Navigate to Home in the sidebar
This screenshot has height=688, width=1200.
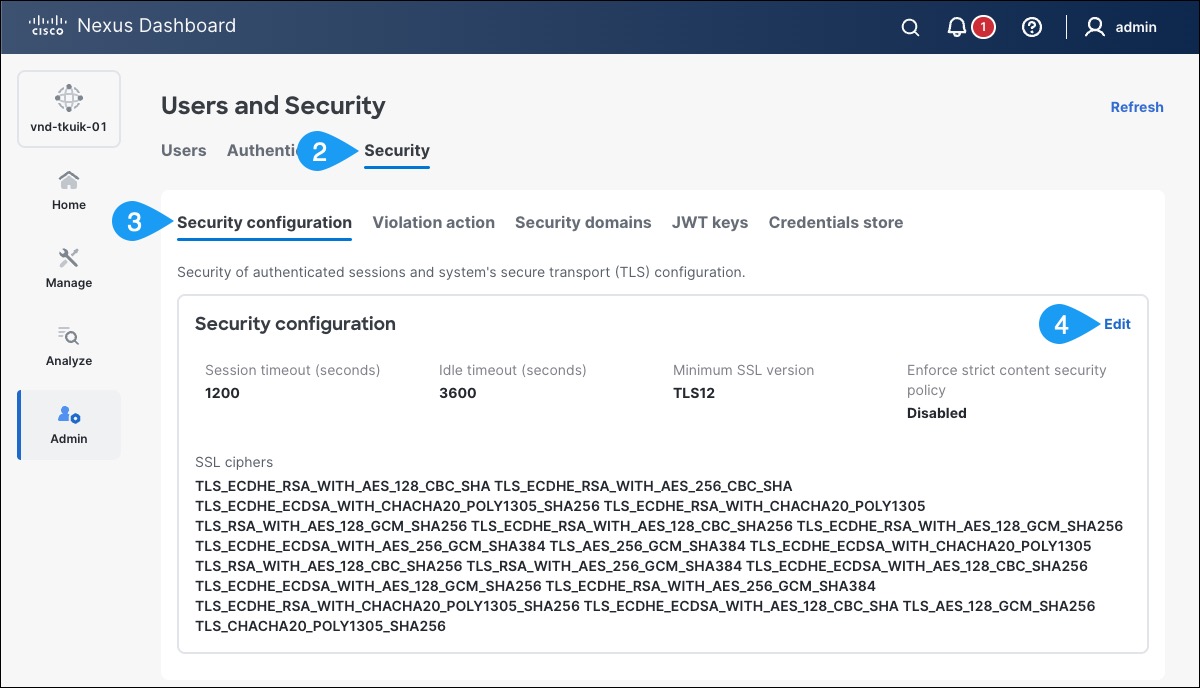click(x=68, y=192)
